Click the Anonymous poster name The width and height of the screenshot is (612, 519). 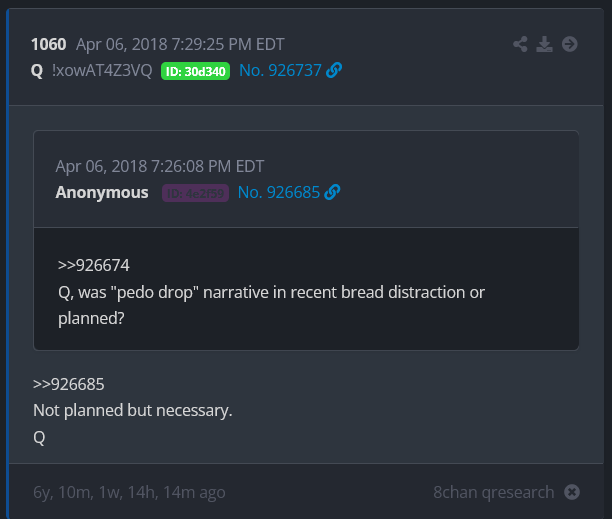pos(102,192)
